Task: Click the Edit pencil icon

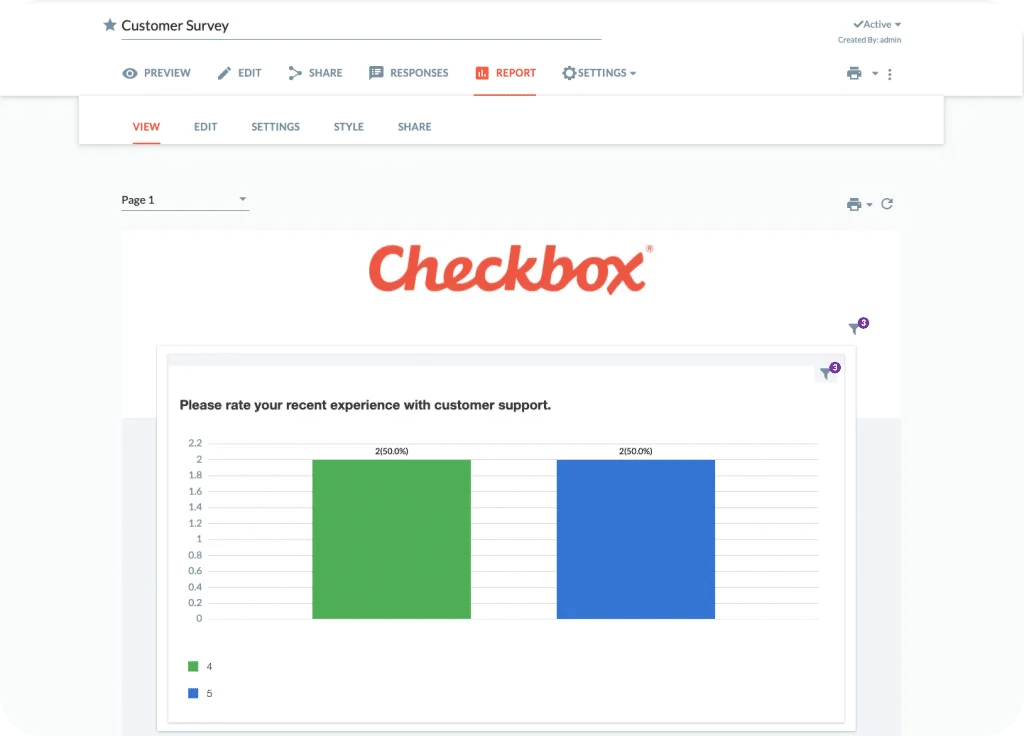Action: pyautogui.click(x=224, y=72)
